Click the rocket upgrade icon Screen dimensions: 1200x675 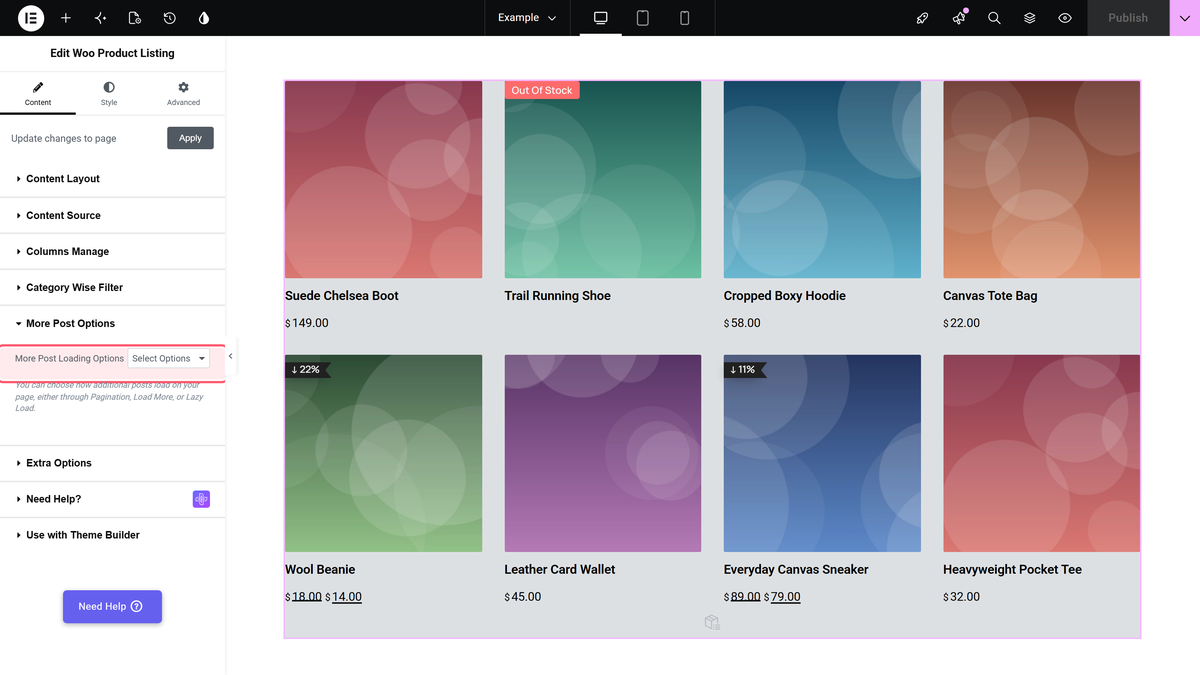(x=923, y=18)
